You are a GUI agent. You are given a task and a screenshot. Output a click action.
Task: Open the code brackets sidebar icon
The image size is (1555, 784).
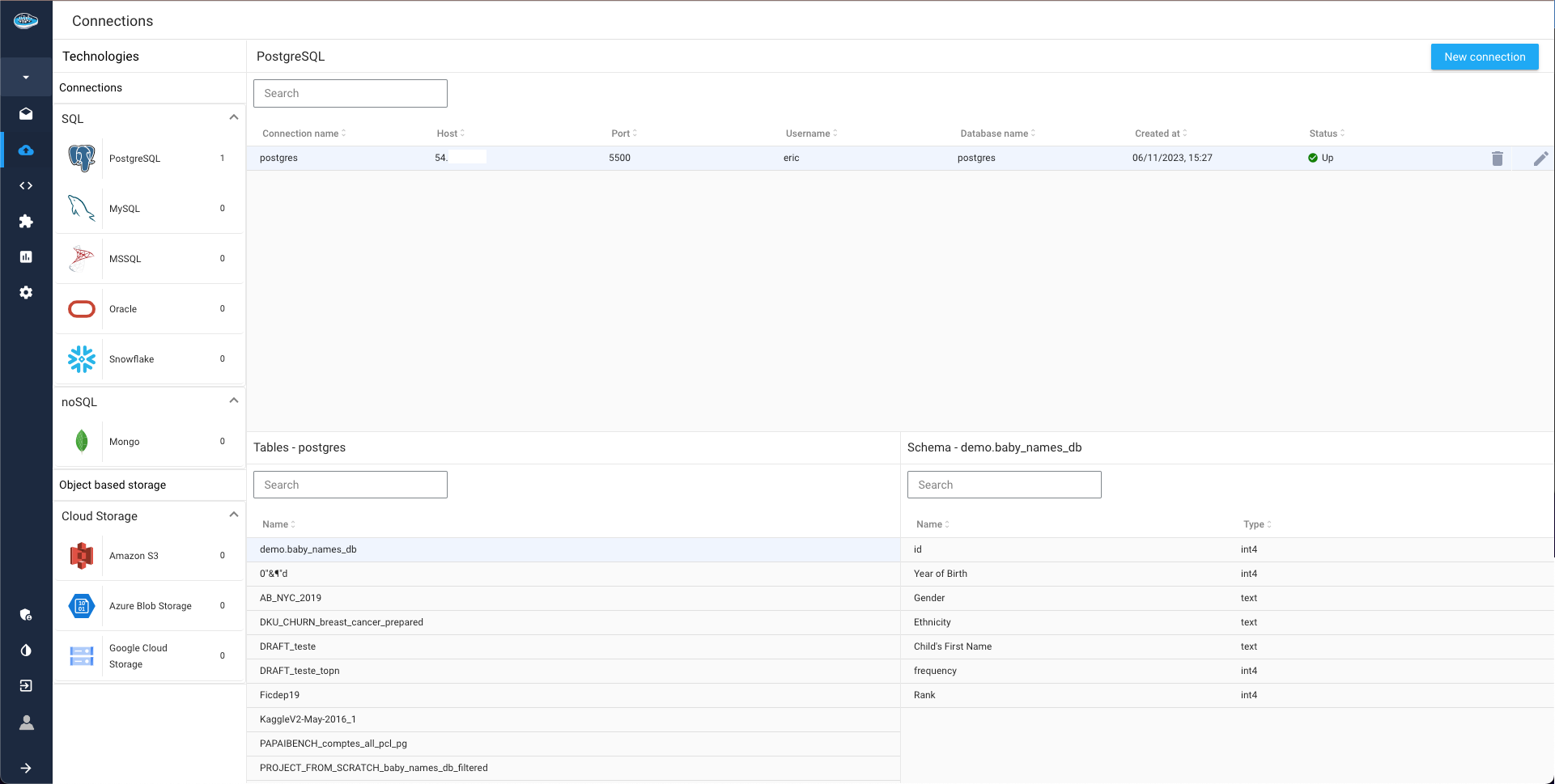tap(26, 186)
